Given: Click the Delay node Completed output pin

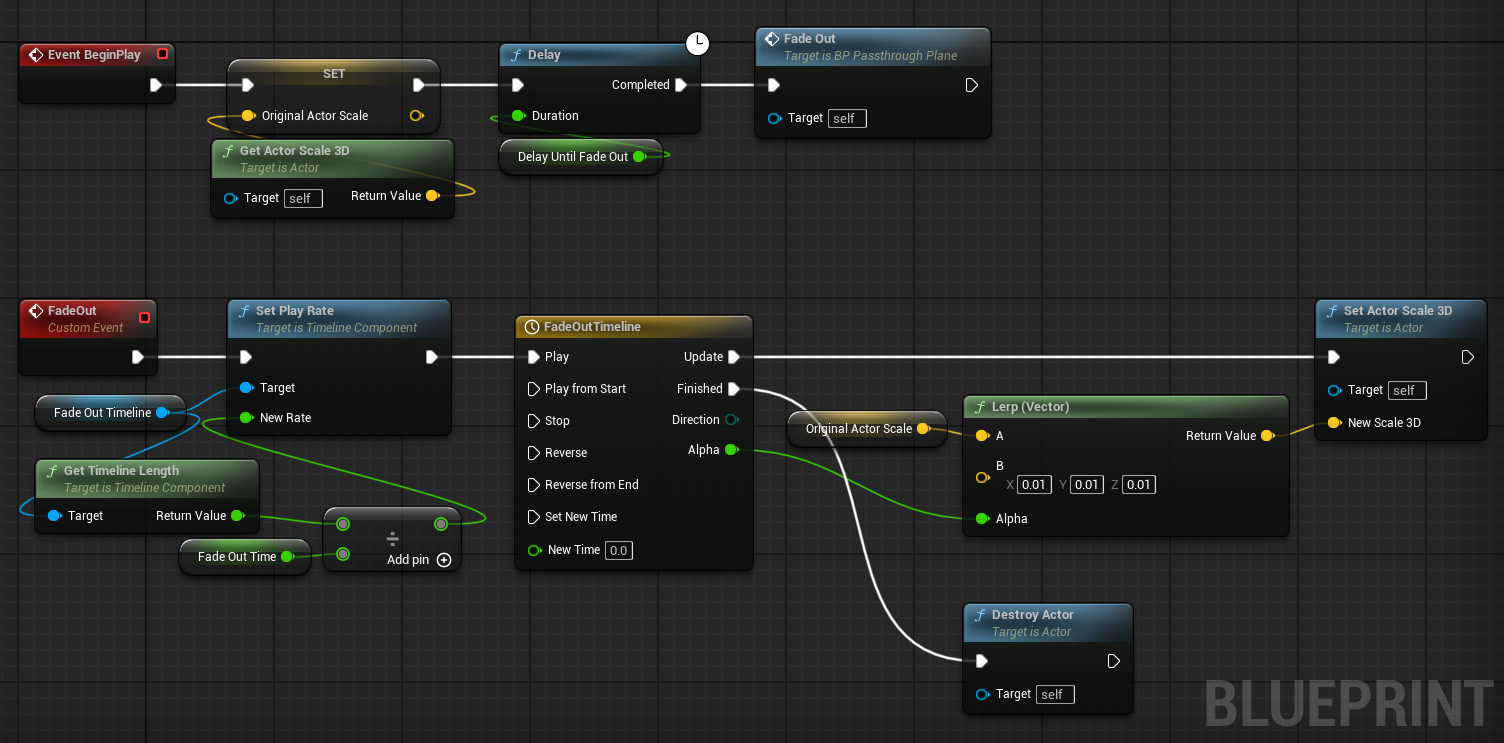Looking at the screenshot, I should 681,85.
